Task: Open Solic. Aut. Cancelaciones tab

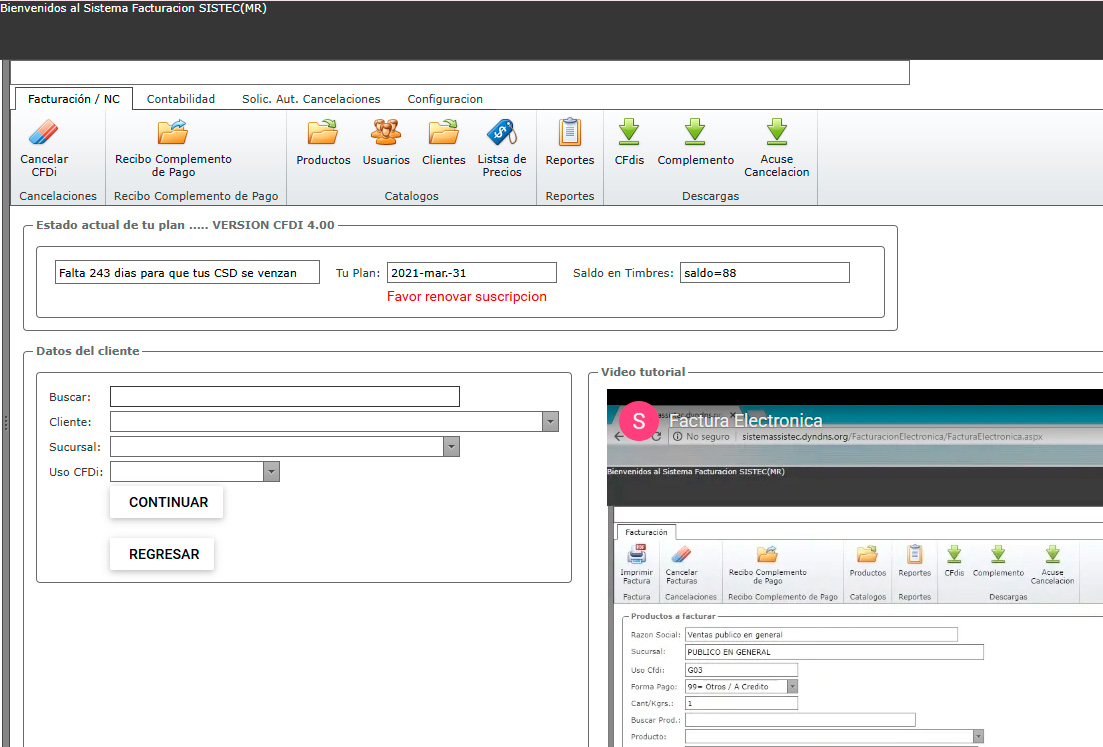Action: [311, 99]
